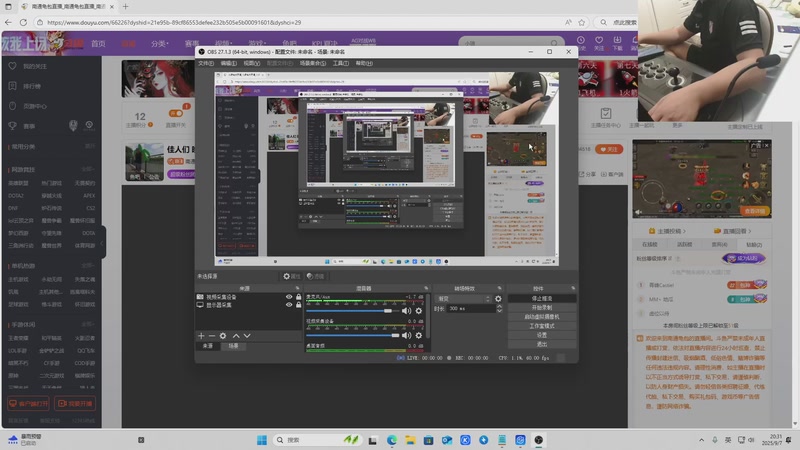Screen dimensions: 800x450
Task: Increase transition duration with up stepper
Action: click(499, 307)
